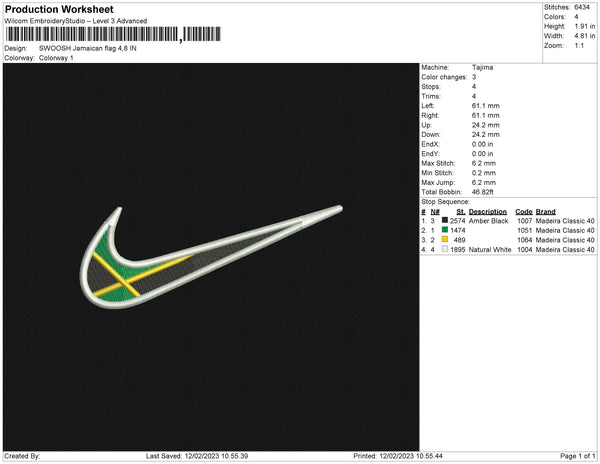Click the Zoom value 1:1
Viewport: 600px width, 464px height.
(x=579, y=46)
